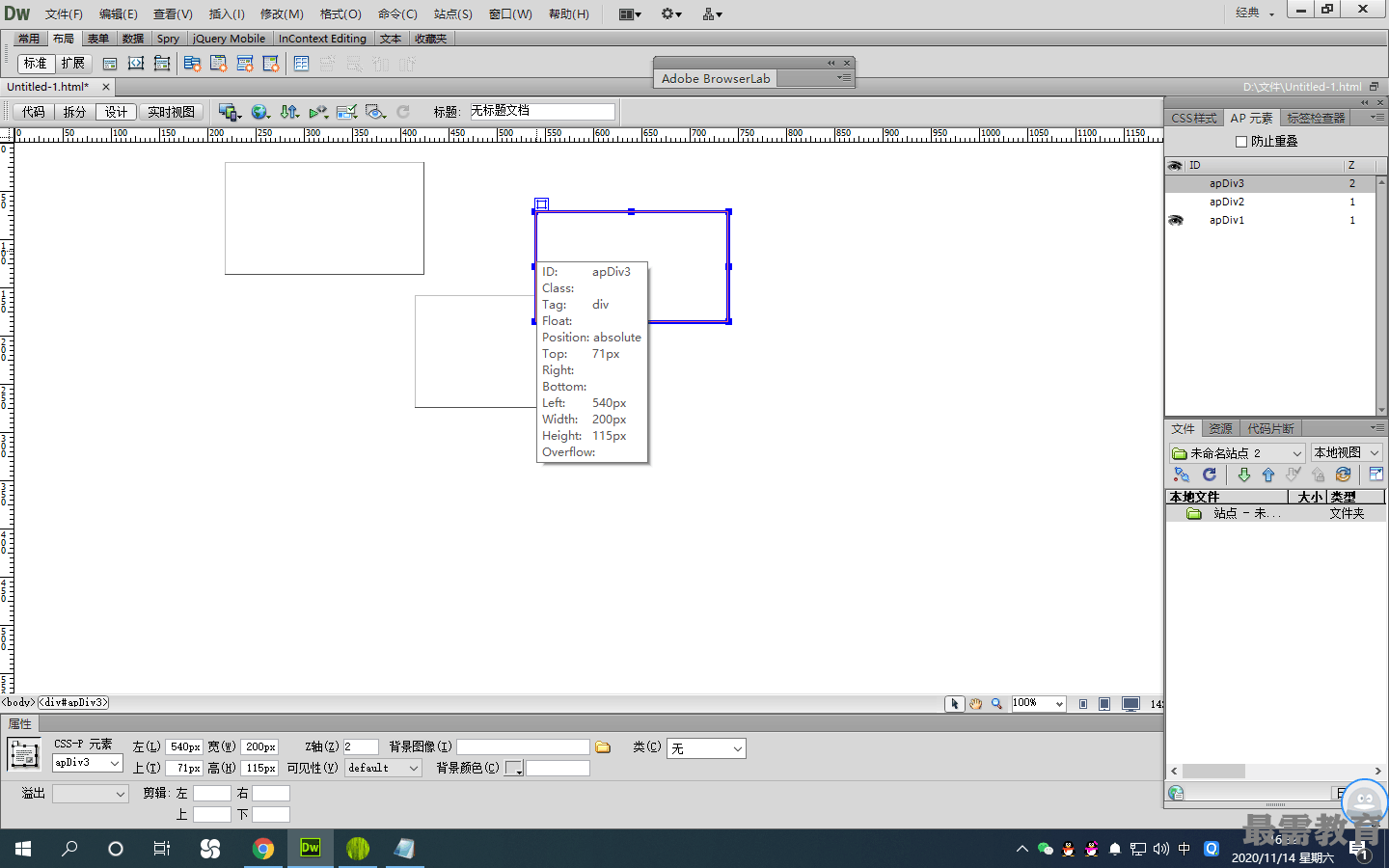Viewport: 1389px width, 868px height.
Task: Open the 站点(S) menu
Action: [453, 14]
